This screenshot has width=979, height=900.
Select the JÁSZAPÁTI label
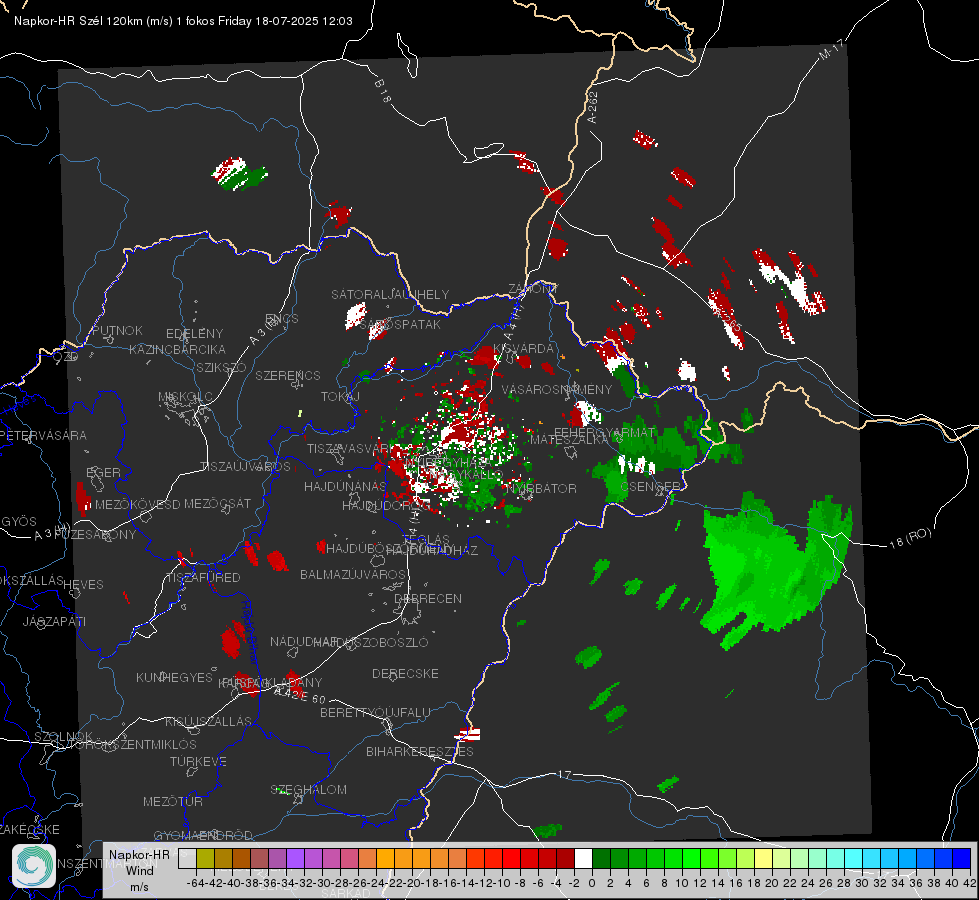(x=54, y=621)
